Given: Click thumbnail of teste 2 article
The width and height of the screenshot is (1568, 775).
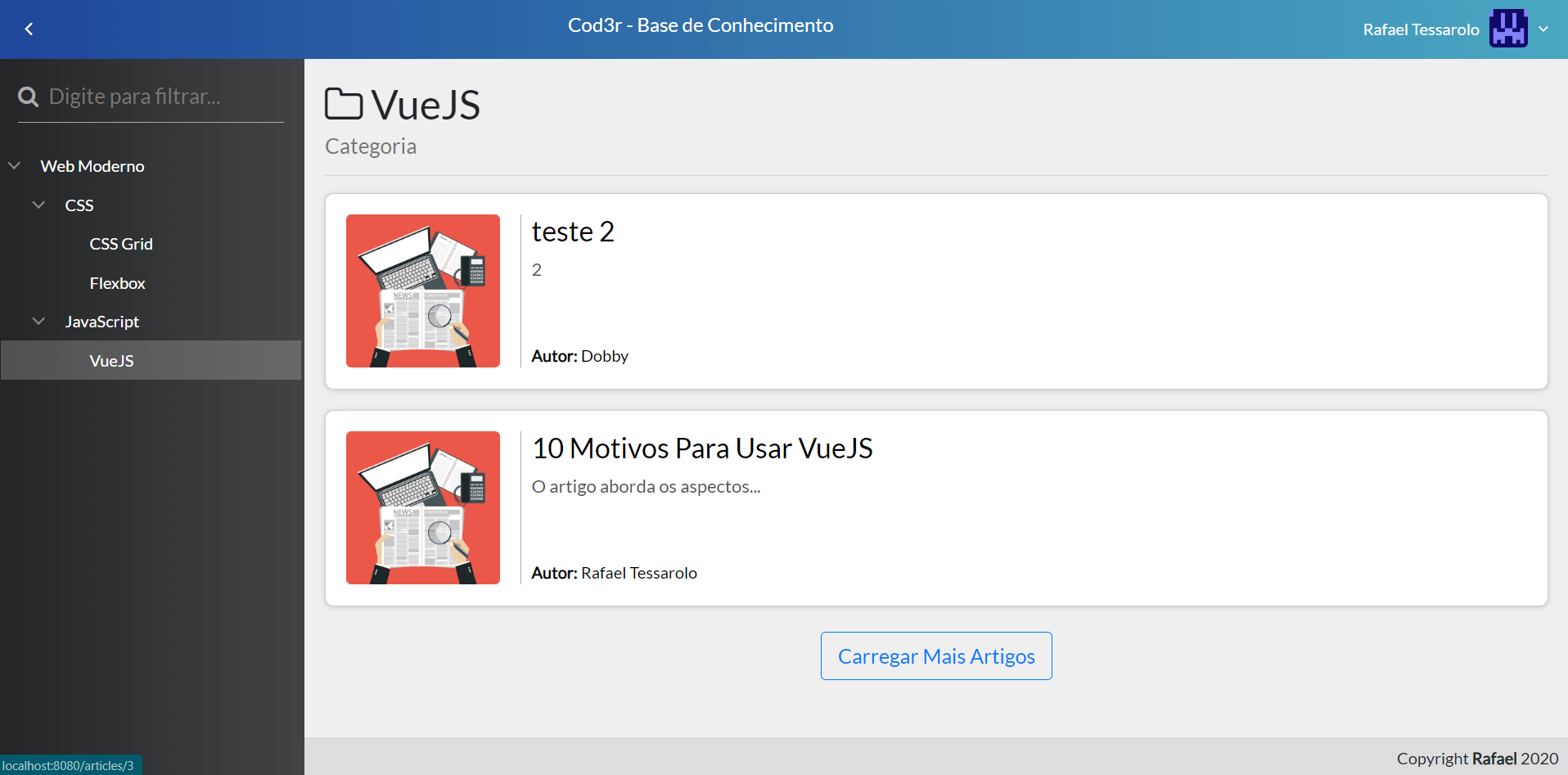Looking at the screenshot, I should coord(423,291).
